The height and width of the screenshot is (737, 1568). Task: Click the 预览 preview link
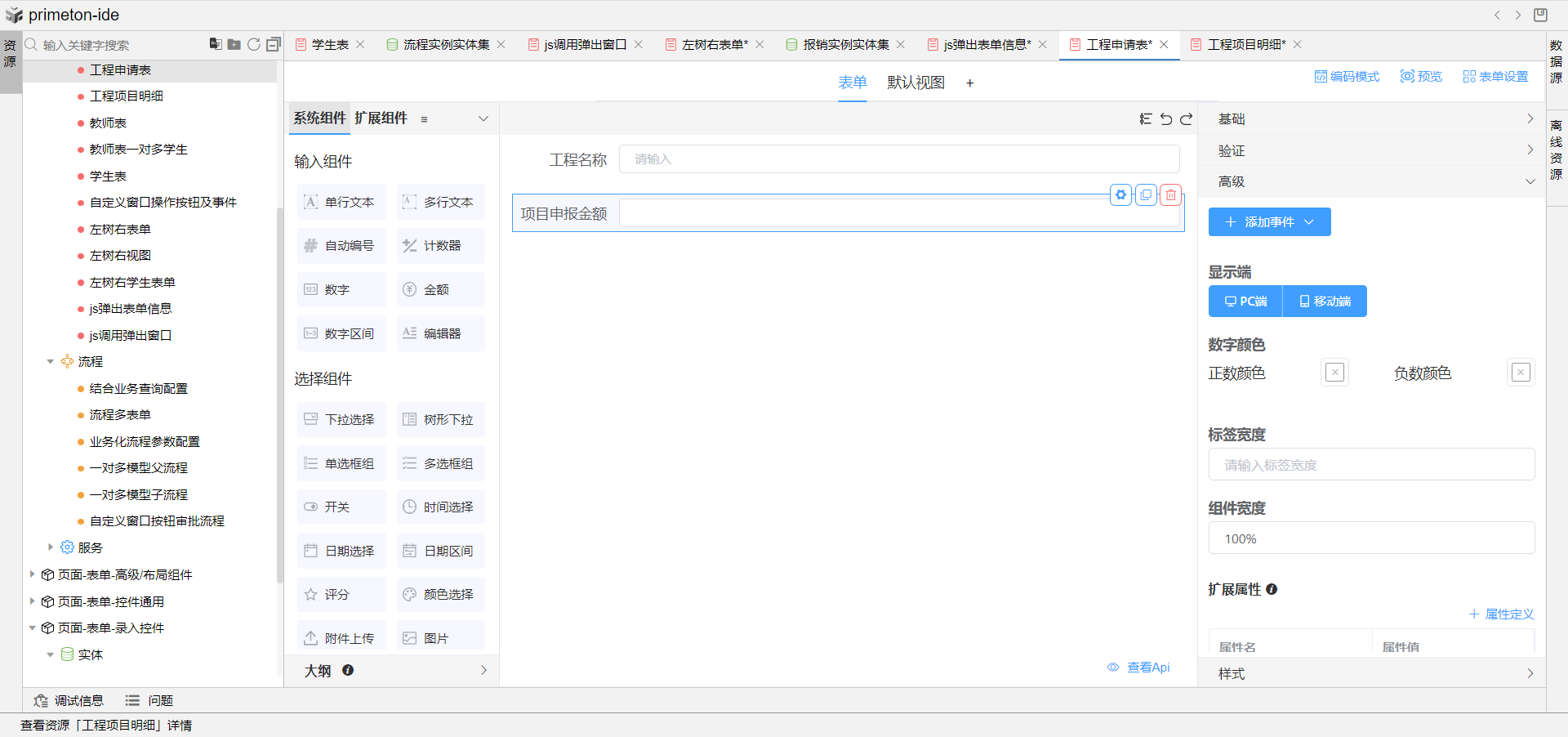(x=1421, y=76)
